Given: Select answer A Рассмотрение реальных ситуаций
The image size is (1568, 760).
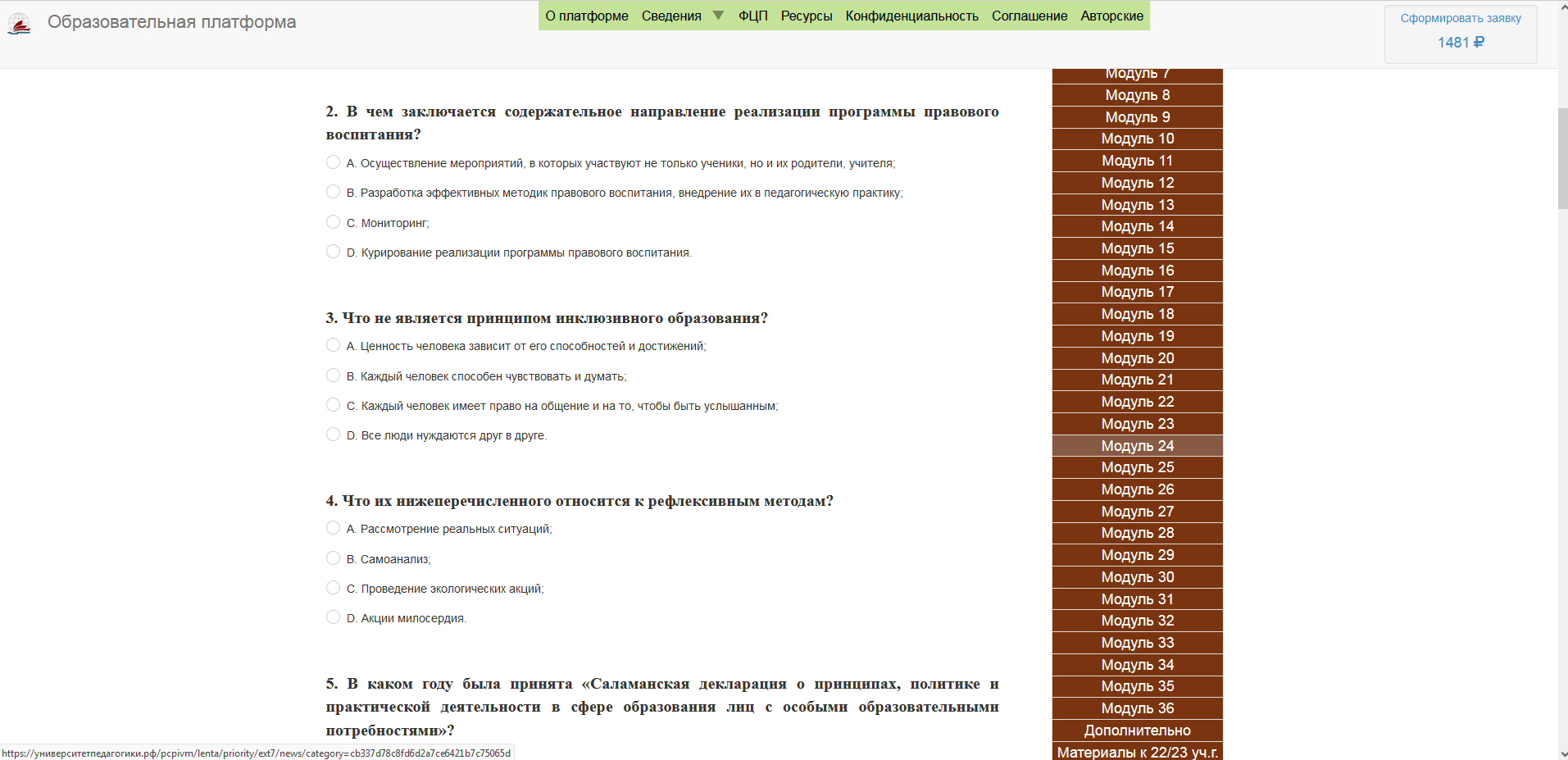Looking at the screenshot, I should pos(333,528).
